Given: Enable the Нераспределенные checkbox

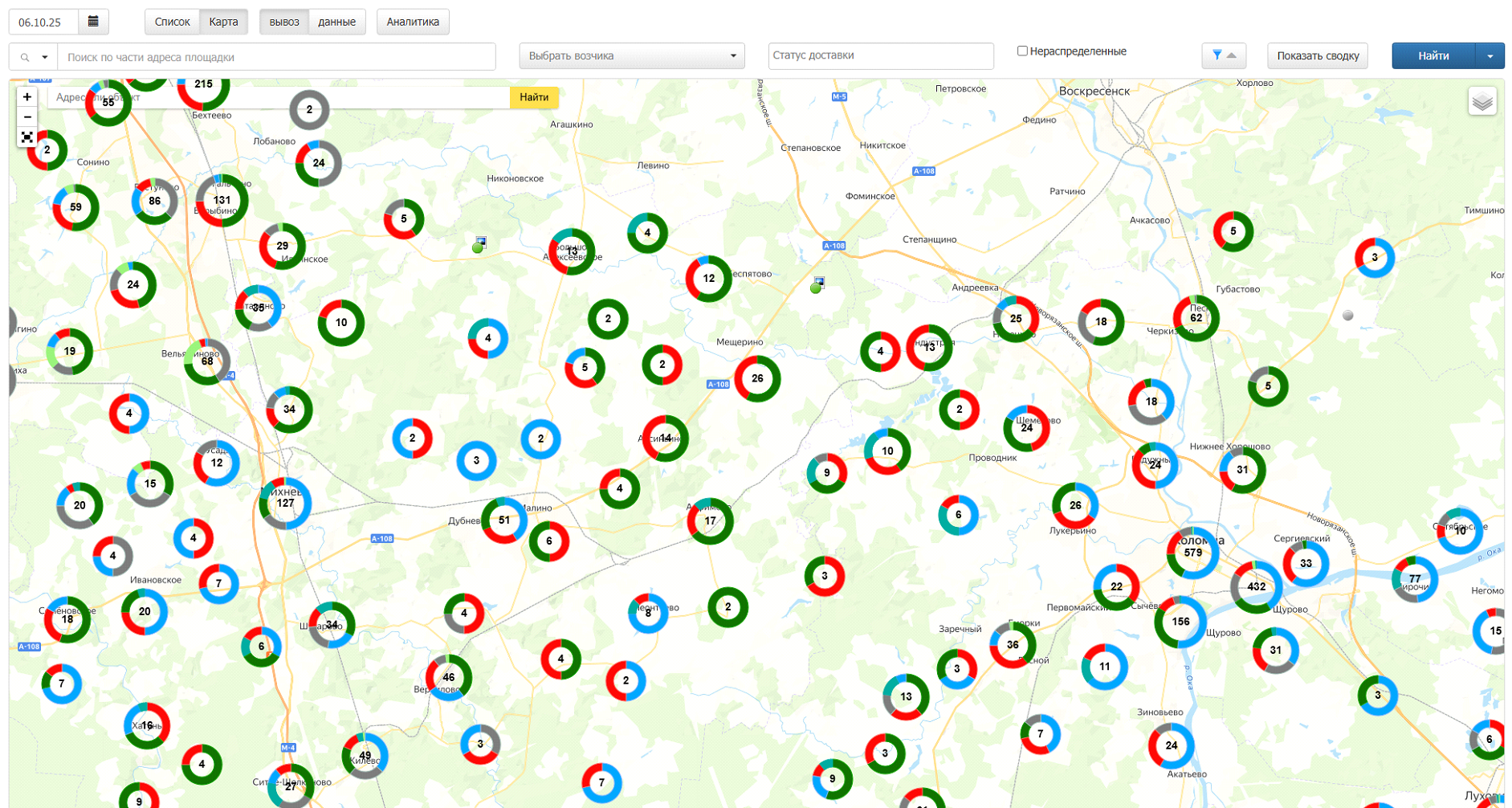Looking at the screenshot, I should click(x=1022, y=51).
